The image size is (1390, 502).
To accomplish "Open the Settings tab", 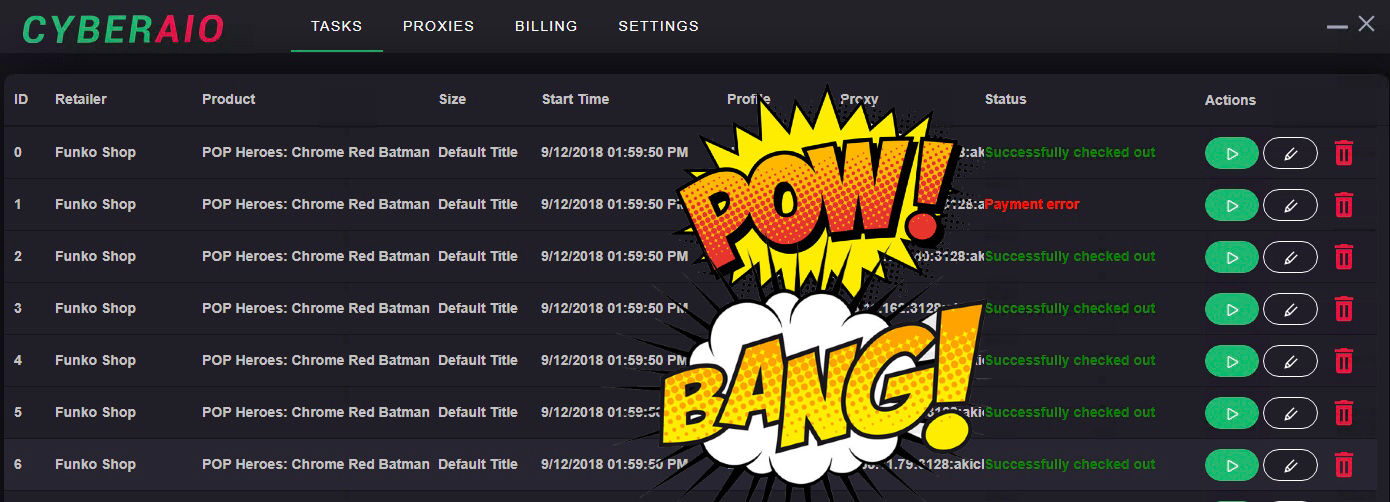I will (x=658, y=26).
